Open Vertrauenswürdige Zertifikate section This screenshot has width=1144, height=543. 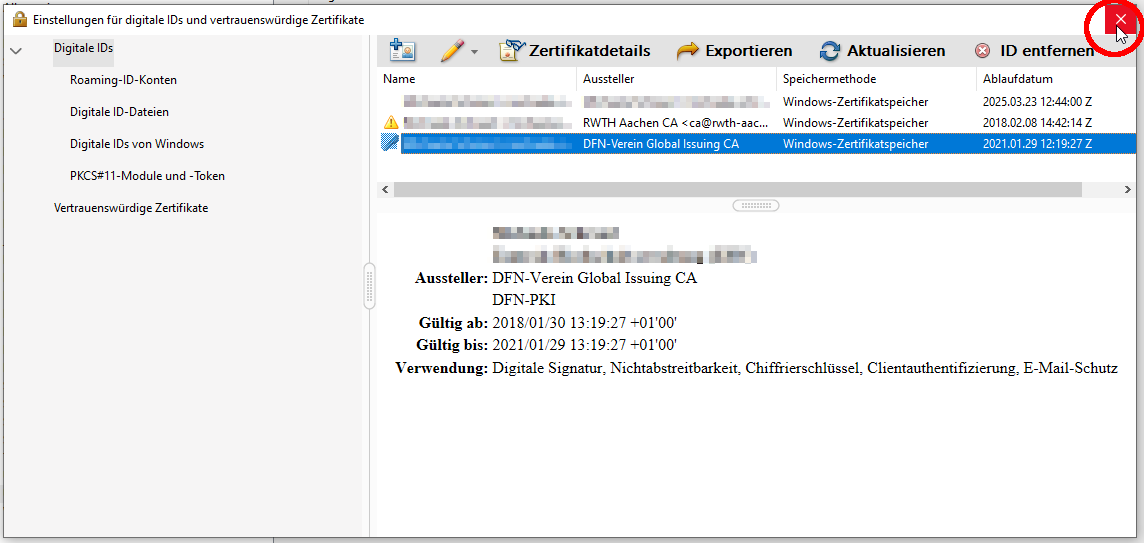pos(131,208)
